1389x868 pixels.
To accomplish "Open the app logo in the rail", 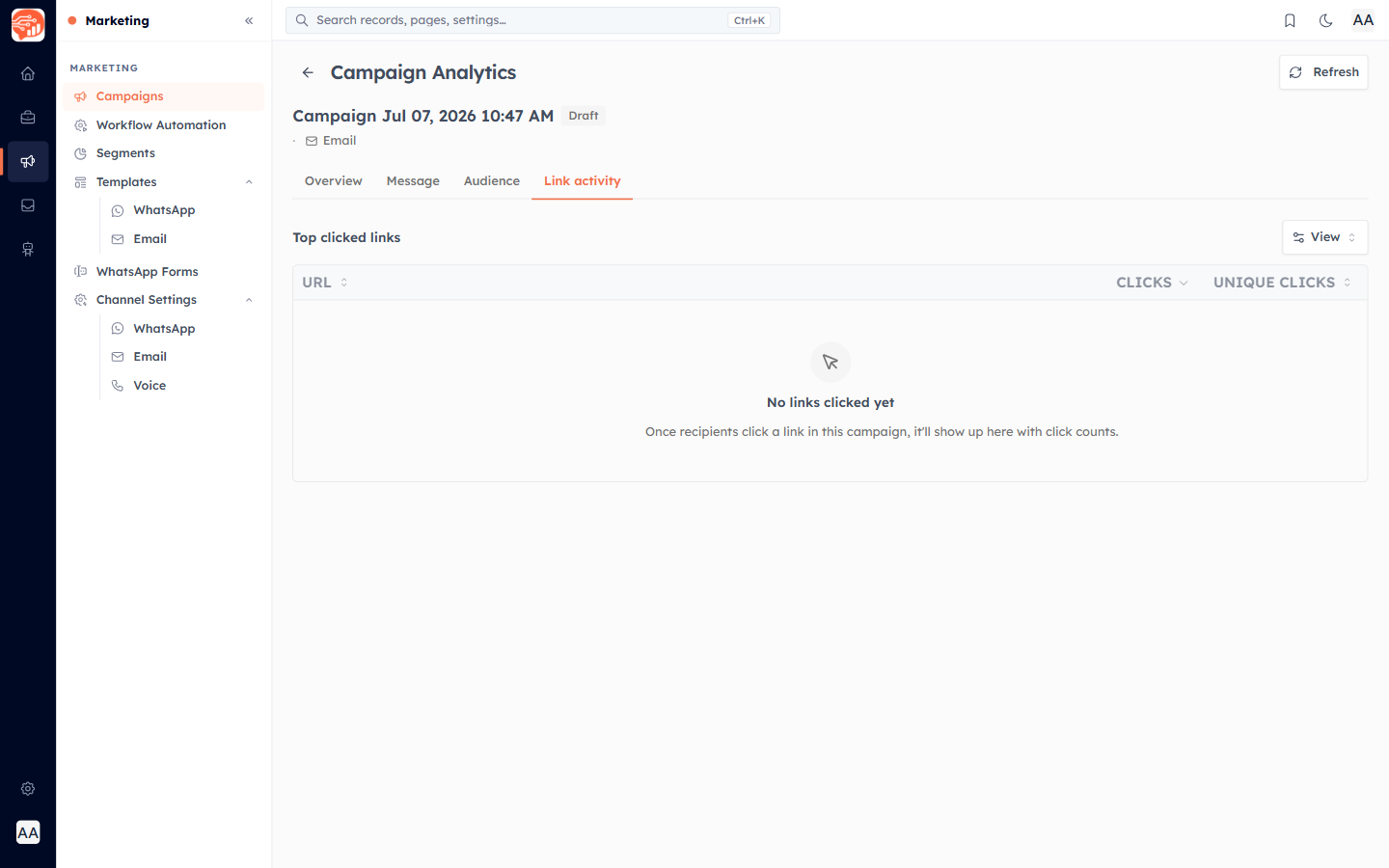I will coord(28,25).
